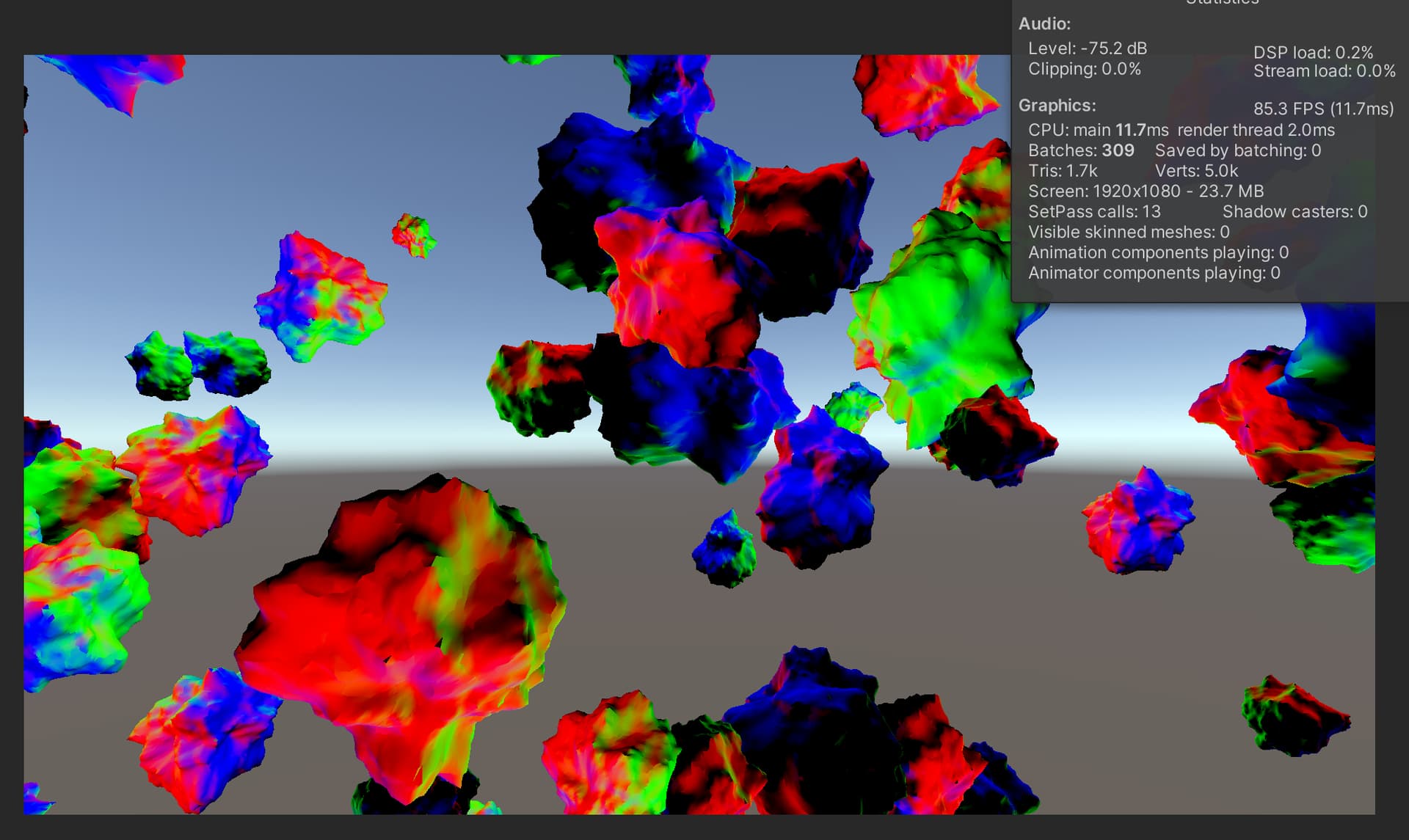Click the Audio section header
1409x840 pixels.
1044,24
